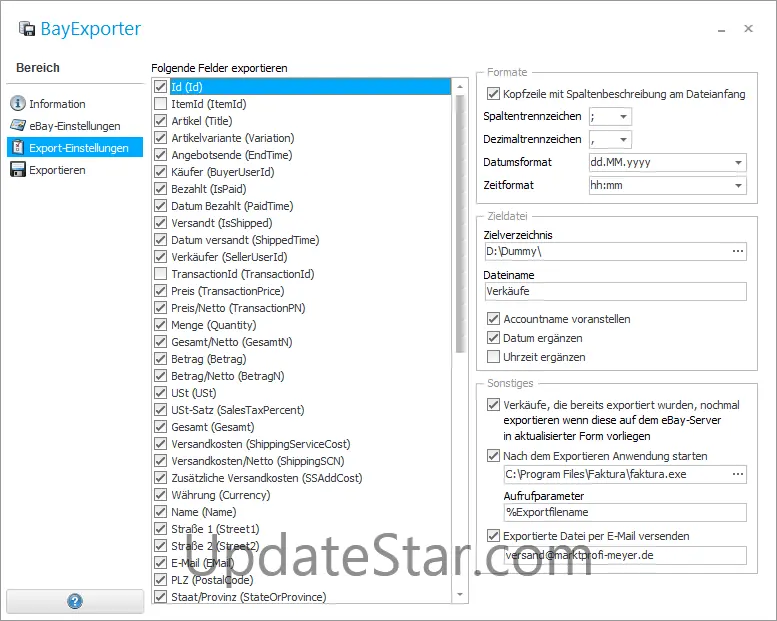This screenshot has width=777, height=621.
Task: Click the BayExporter app logo icon
Action: pyautogui.click(x=27, y=29)
